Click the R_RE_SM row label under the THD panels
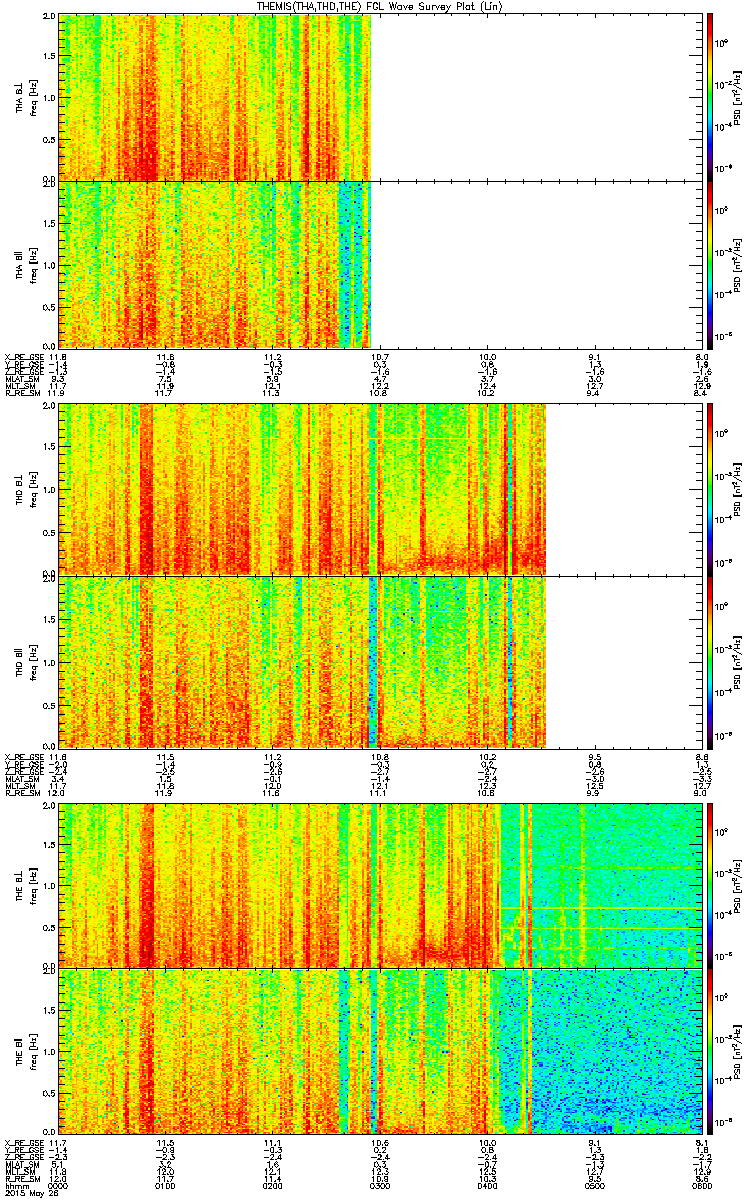The image size is (750, 1200). (23, 793)
